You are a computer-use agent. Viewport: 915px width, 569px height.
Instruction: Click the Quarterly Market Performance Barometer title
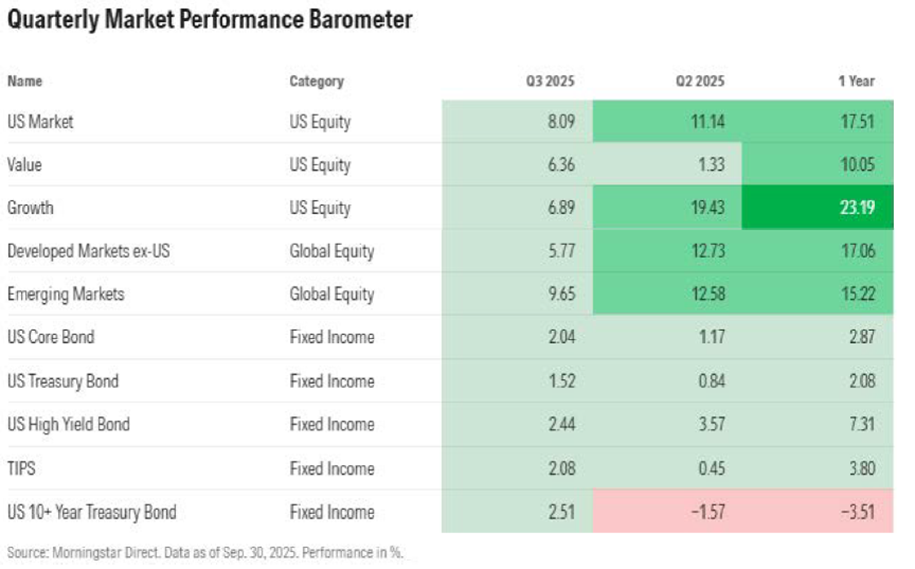click(209, 20)
